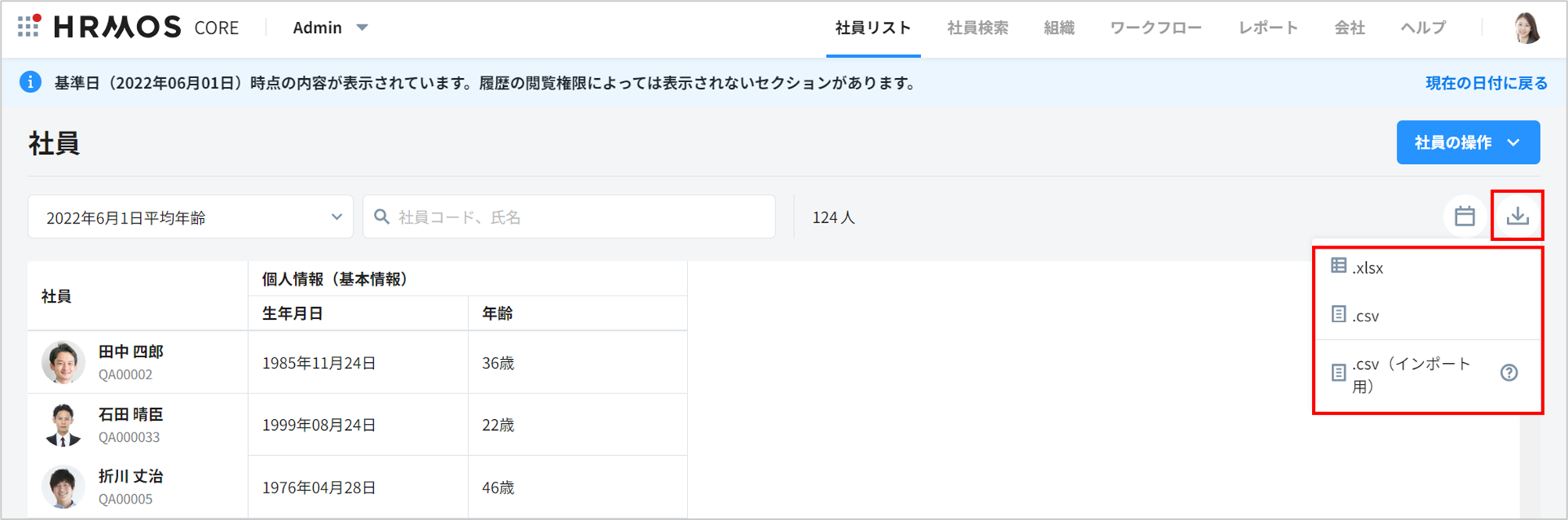The width and height of the screenshot is (1568, 520).
Task: Open employee 田中 四郎's profile
Action: [x=131, y=352]
